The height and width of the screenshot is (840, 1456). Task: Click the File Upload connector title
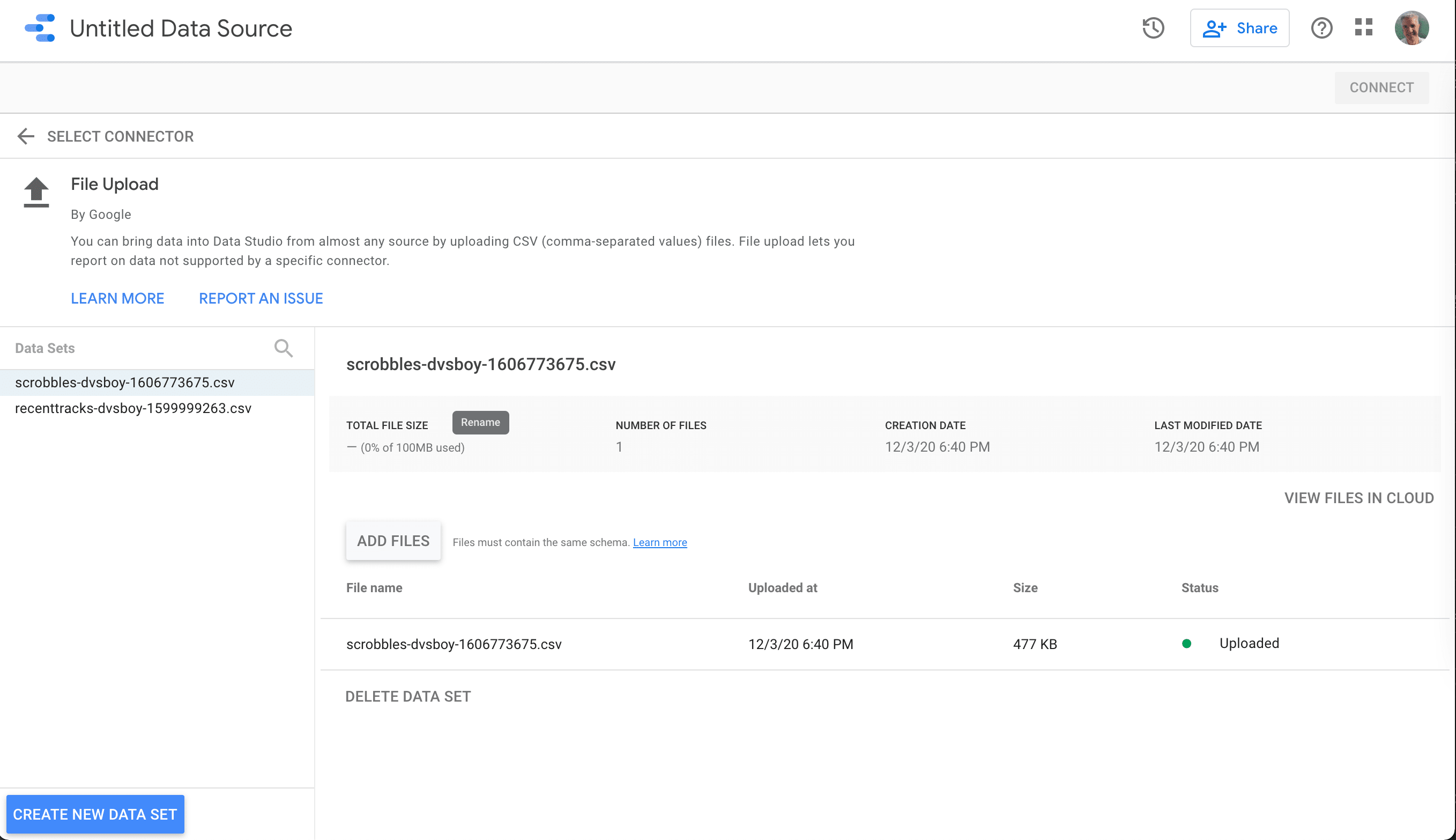115,184
